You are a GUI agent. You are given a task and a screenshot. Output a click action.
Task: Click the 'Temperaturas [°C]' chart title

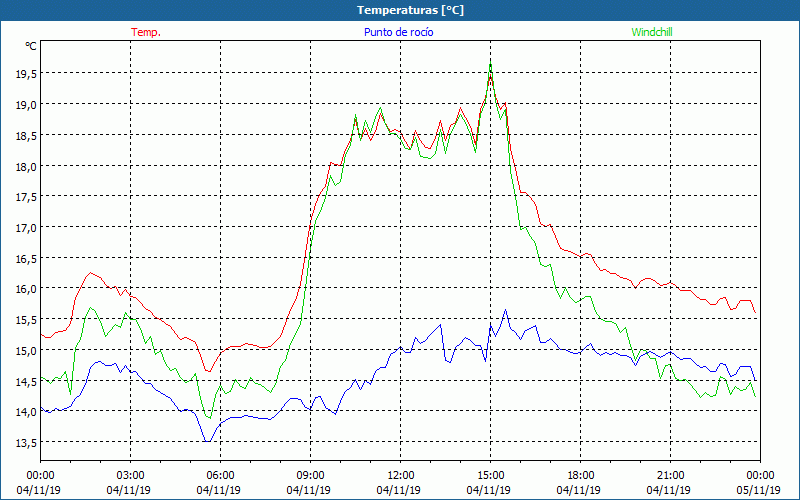point(410,10)
